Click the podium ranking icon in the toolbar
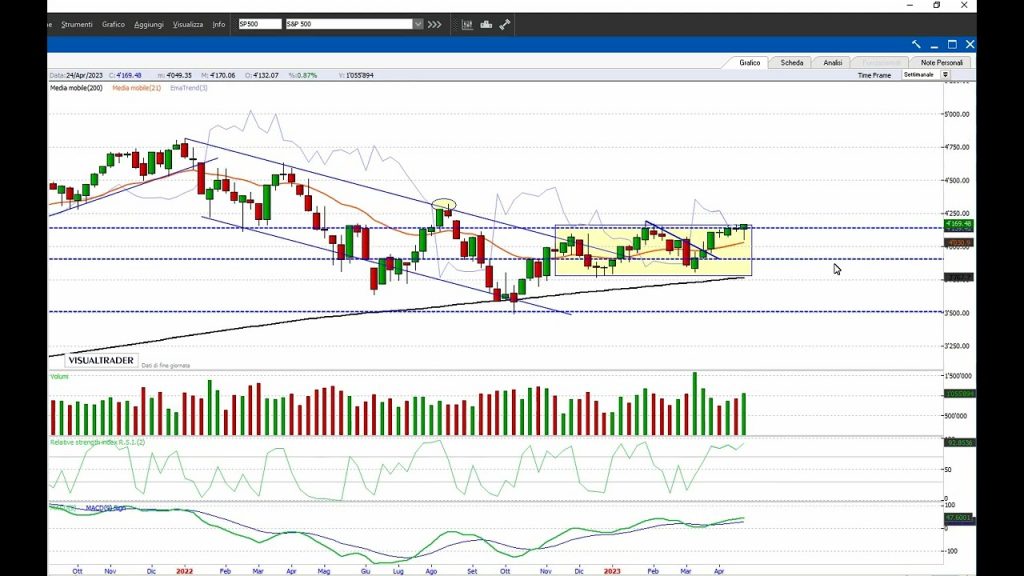 [486, 24]
